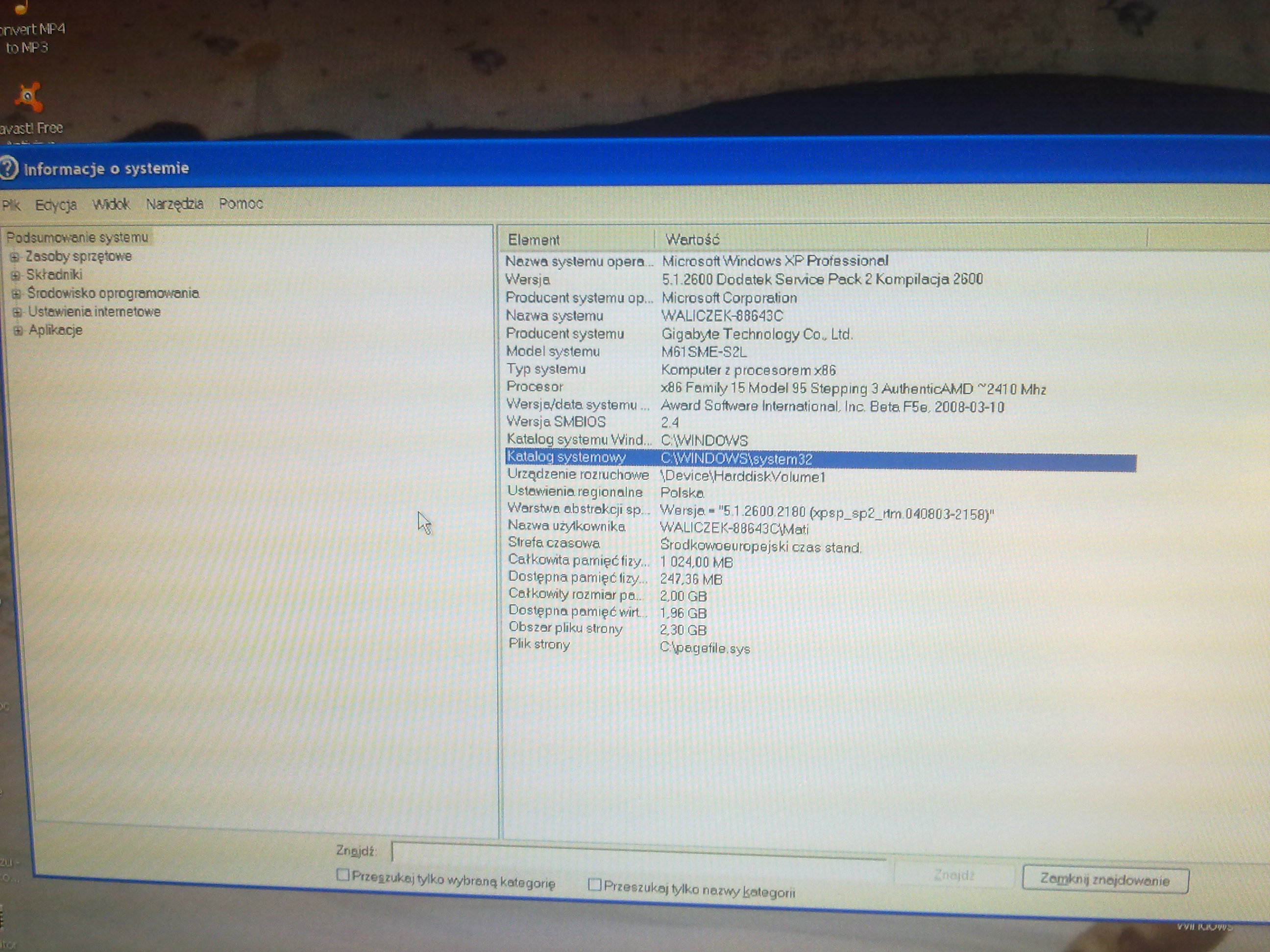The height and width of the screenshot is (952, 1270).
Task: Select the Gigabyte Technology Co., Ltd. value
Action: point(757,334)
